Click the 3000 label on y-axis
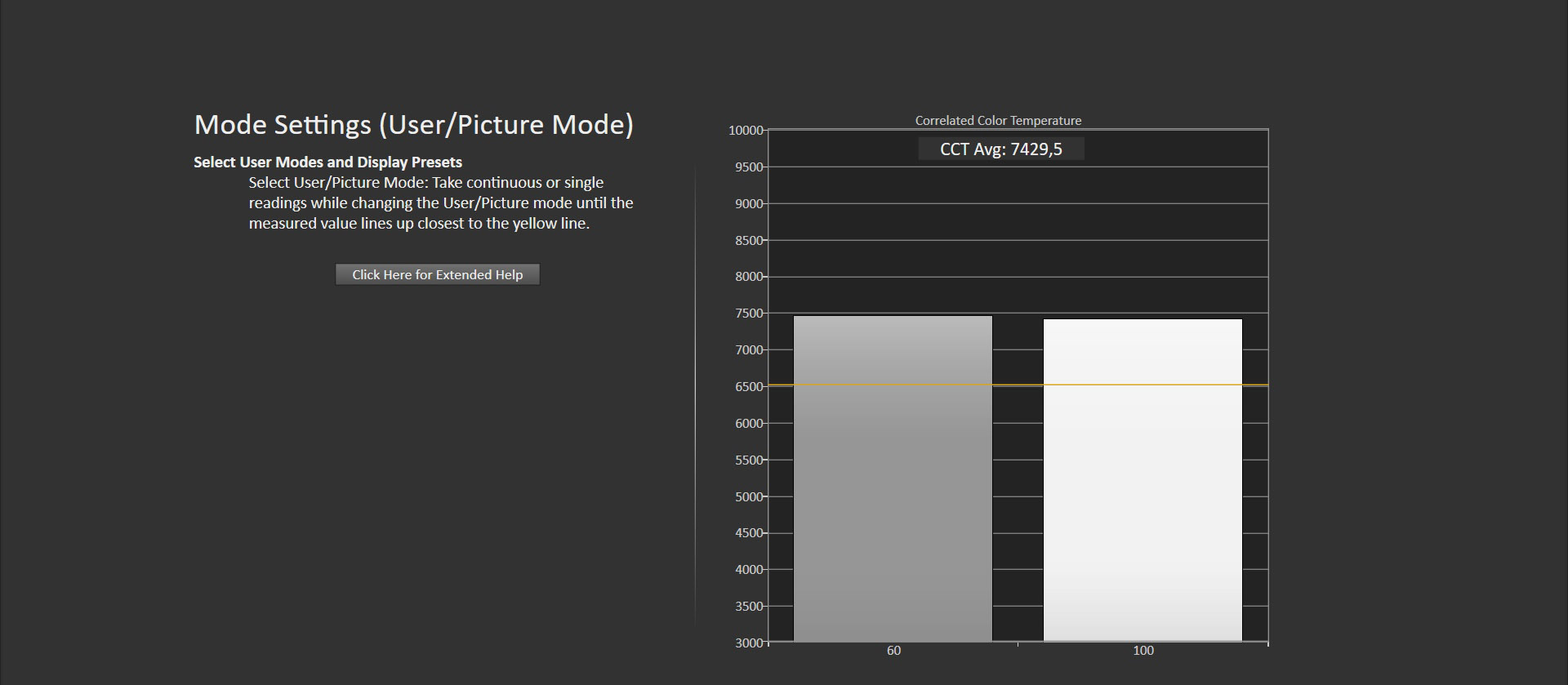Image resolution: width=1568 pixels, height=685 pixels. pos(748,643)
